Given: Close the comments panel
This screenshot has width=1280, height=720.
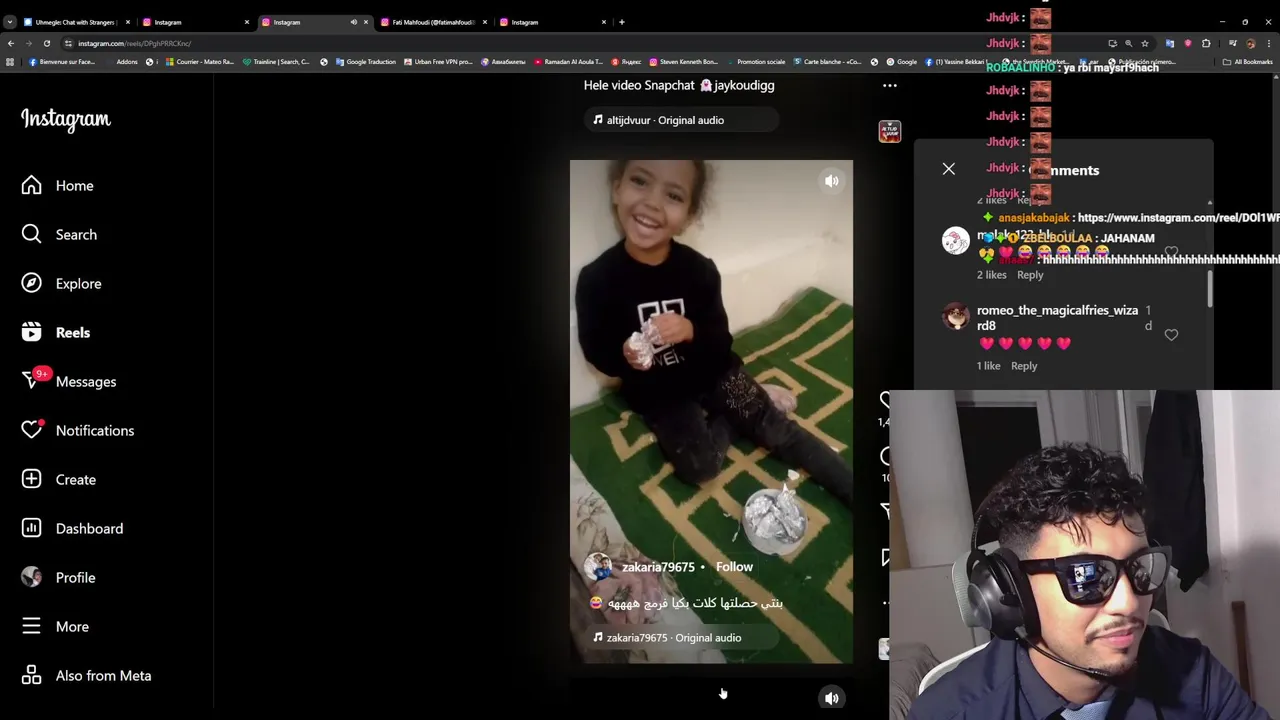Looking at the screenshot, I should [948, 169].
